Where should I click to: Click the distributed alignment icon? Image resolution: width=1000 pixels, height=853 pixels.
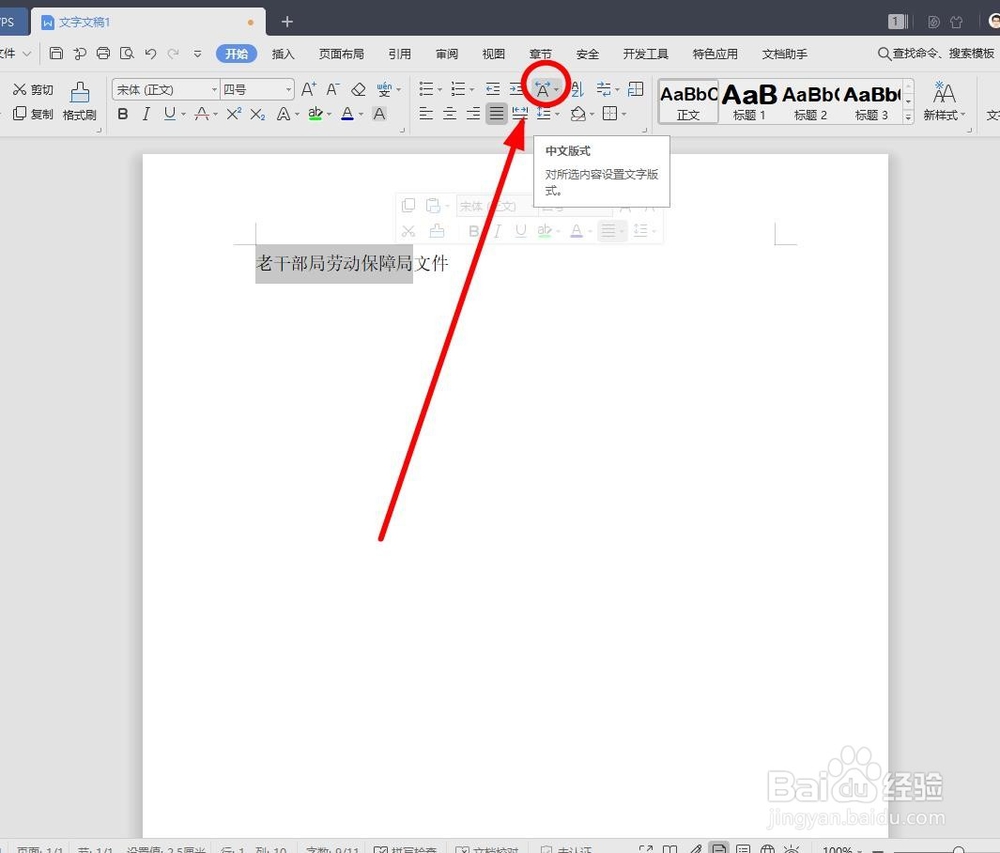coord(520,113)
